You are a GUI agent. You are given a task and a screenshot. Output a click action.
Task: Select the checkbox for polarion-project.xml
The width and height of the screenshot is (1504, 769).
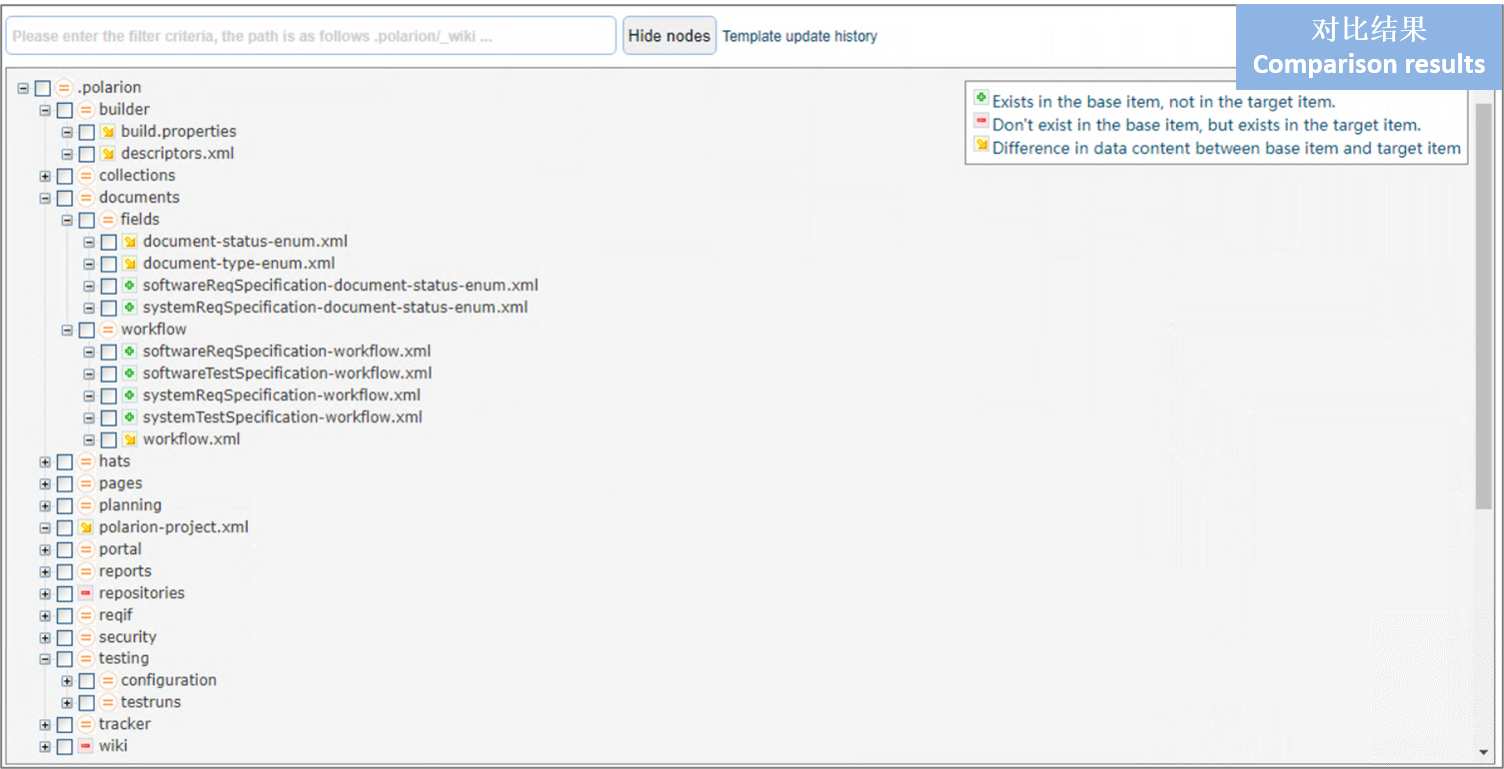pyautogui.click(x=65, y=528)
